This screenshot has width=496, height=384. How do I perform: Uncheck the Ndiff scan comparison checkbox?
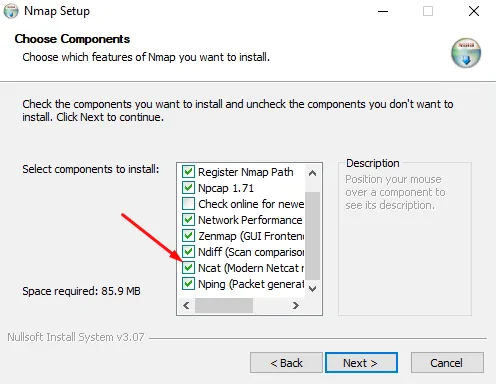188,252
